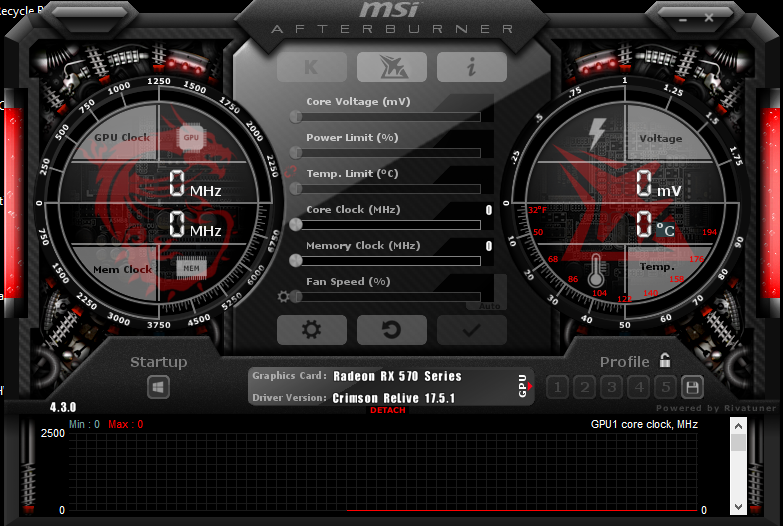Reset settings with the circular arrow button
The height and width of the screenshot is (526, 783).
[x=392, y=330]
